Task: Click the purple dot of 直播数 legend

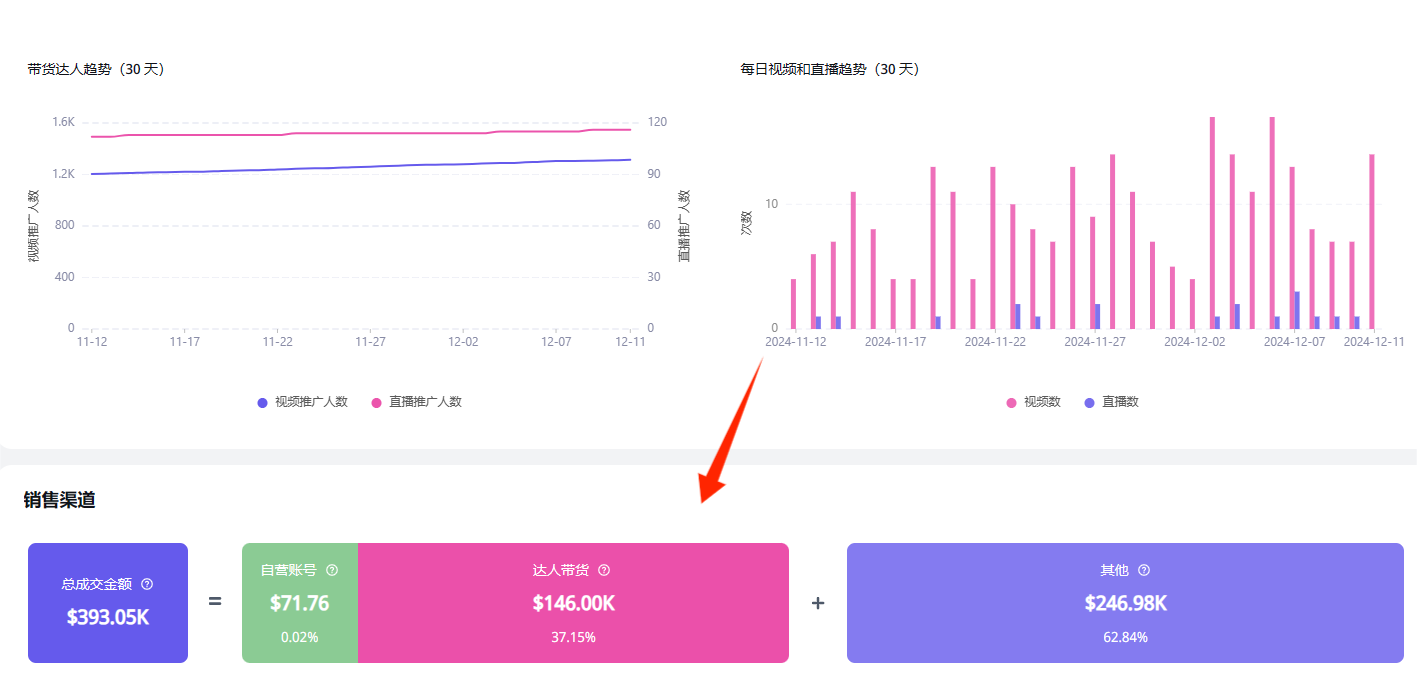Action: click(x=1090, y=402)
